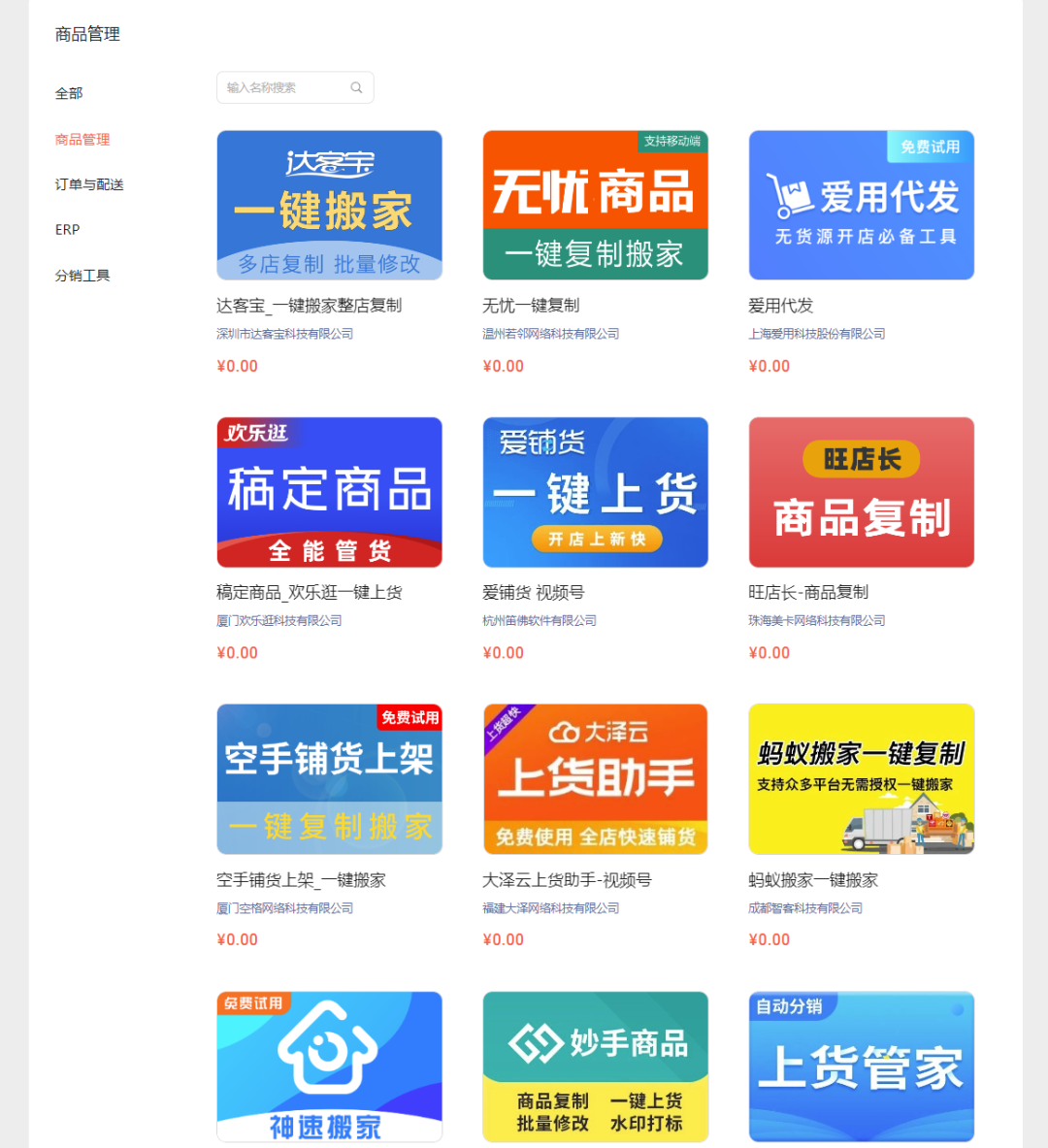Click title 稿定商品_欢乐逛一键上货
Image resolution: width=1048 pixels, height=1148 pixels.
click(x=309, y=592)
